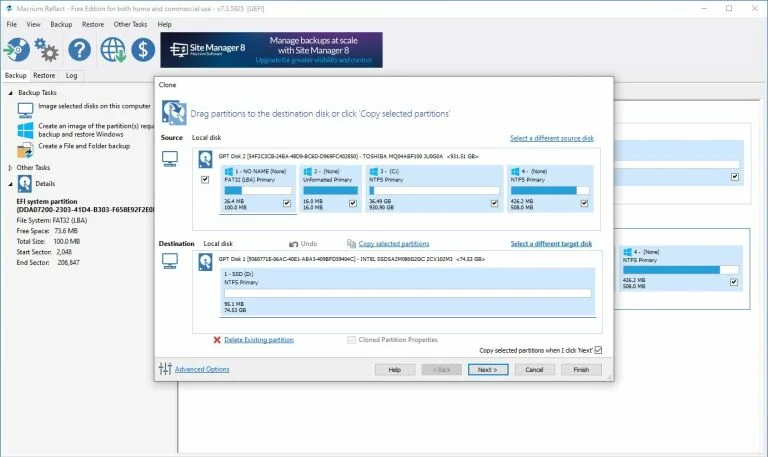Toggle background window upper disk checkbox
768x457 pixels.
click(735, 177)
